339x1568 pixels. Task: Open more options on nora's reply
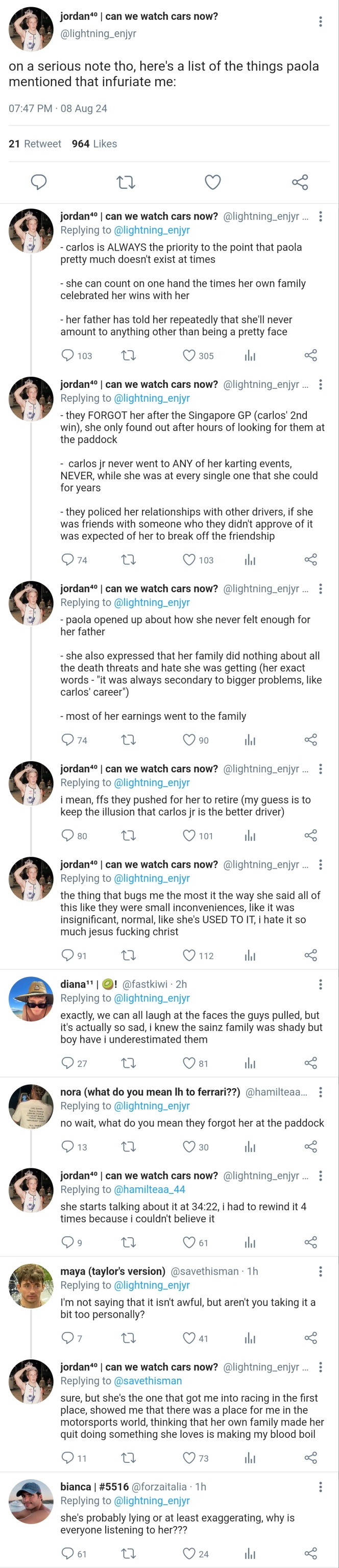pos(321,1092)
